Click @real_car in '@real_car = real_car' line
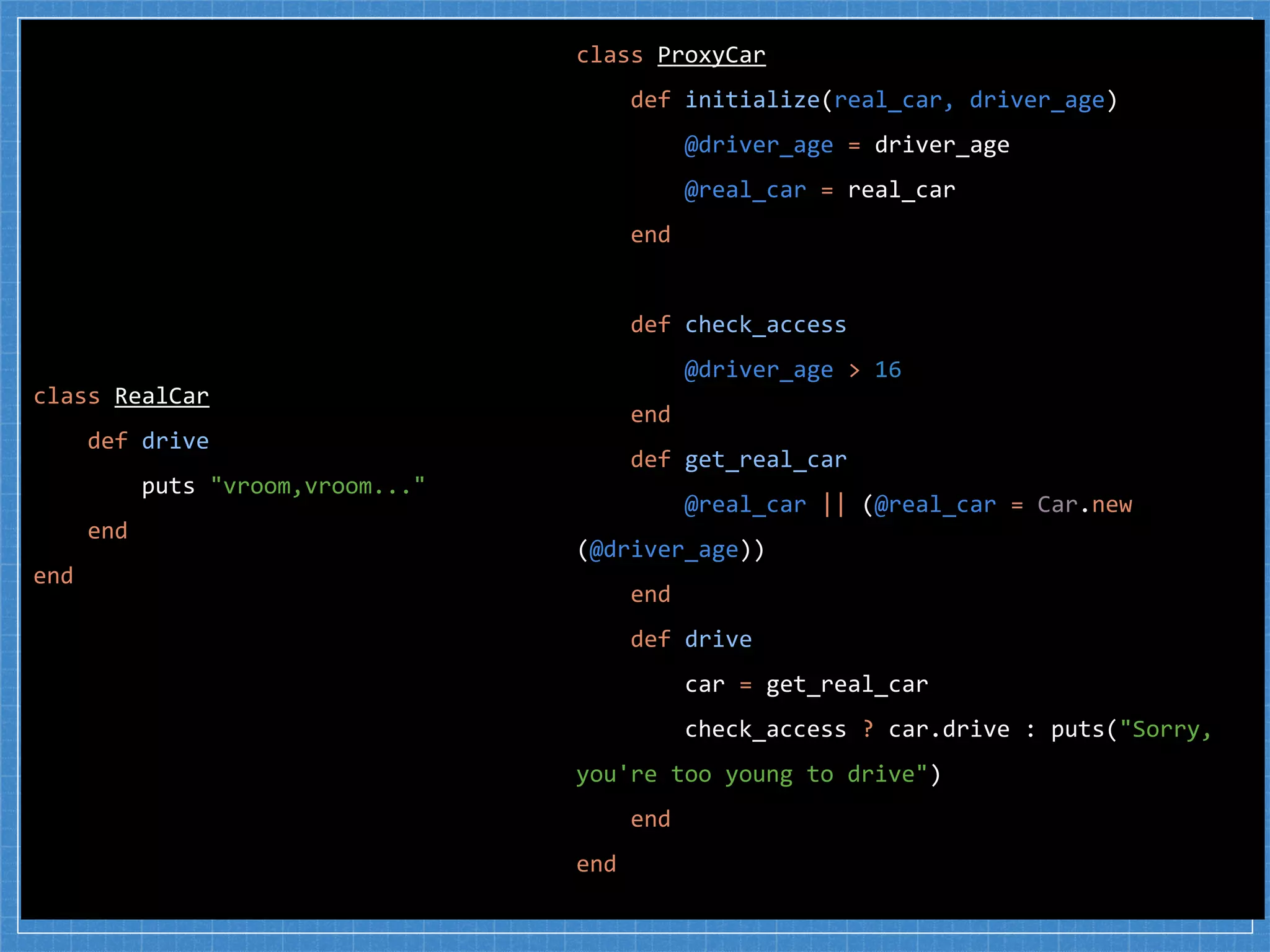The width and height of the screenshot is (1270, 952). (745, 190)
